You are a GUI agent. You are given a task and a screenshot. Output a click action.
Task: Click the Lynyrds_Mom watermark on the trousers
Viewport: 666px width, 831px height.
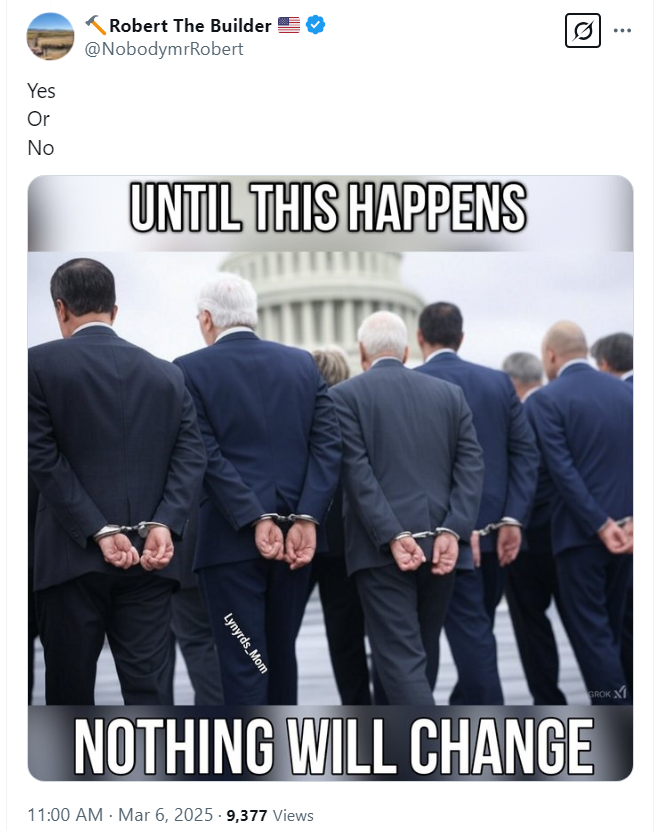point(245,643)
